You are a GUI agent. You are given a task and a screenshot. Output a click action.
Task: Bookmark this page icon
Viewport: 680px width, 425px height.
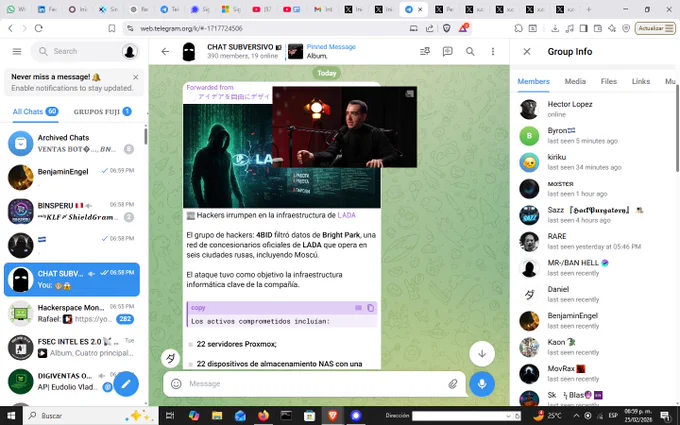pos(112,28)
